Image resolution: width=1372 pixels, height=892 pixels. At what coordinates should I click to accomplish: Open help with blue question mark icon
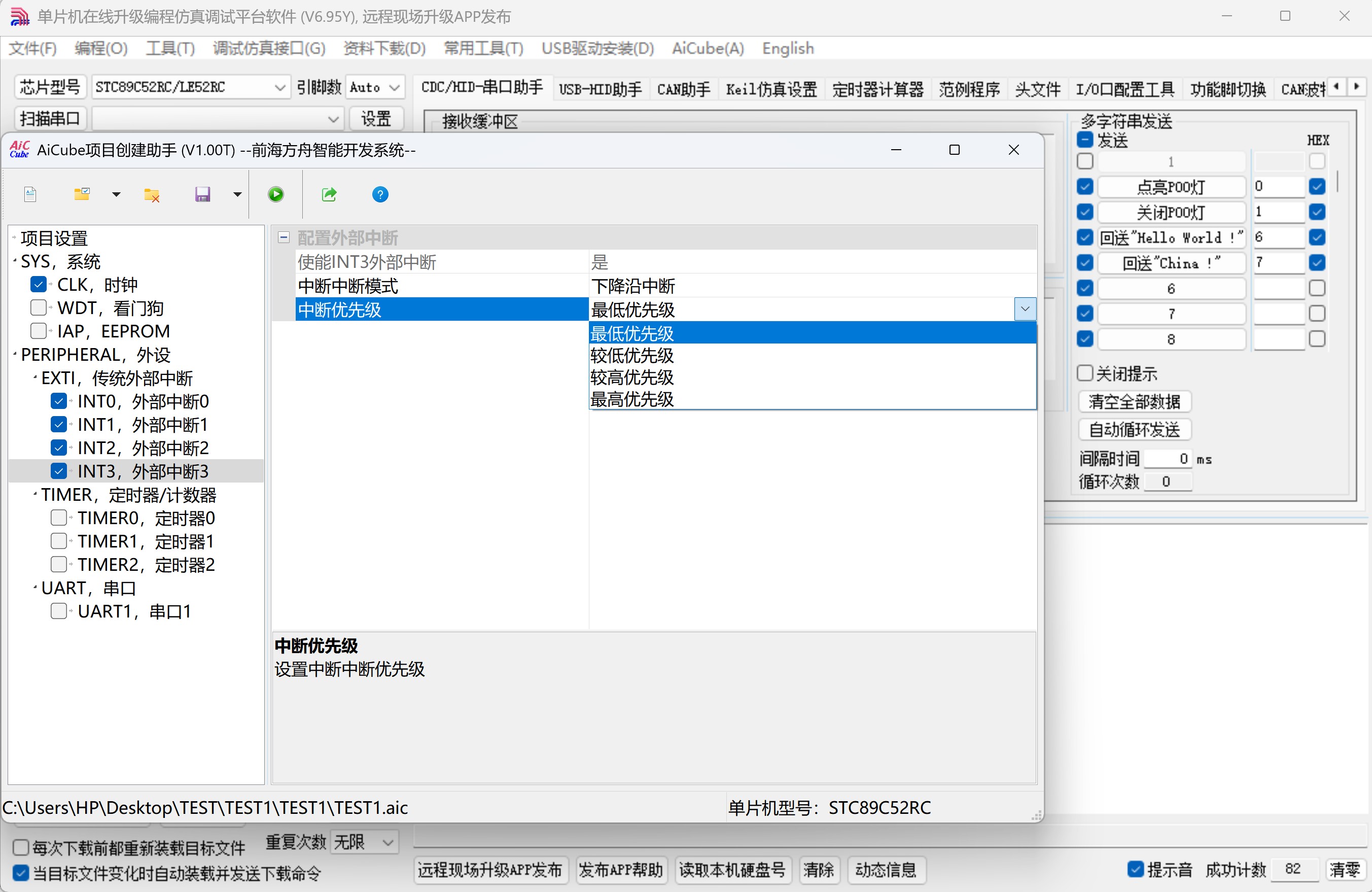coord(380,194)
